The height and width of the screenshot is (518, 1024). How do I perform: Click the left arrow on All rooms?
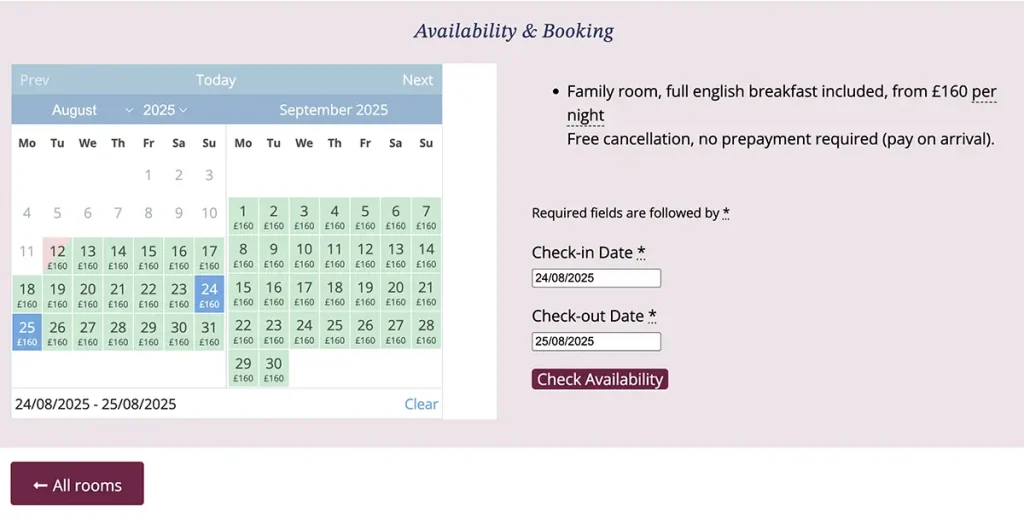(x=40, y=485)
